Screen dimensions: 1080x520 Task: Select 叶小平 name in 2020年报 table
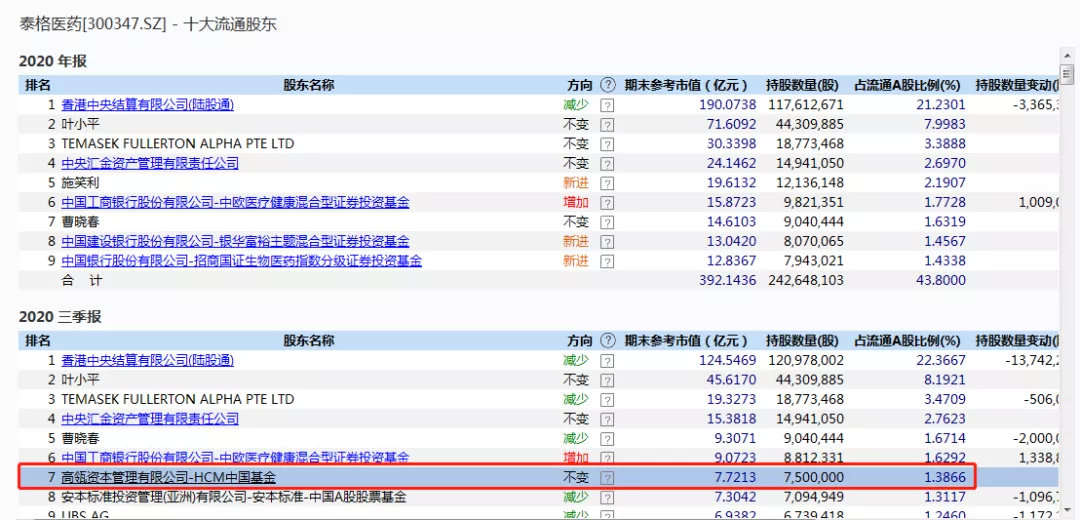(81, 125)
